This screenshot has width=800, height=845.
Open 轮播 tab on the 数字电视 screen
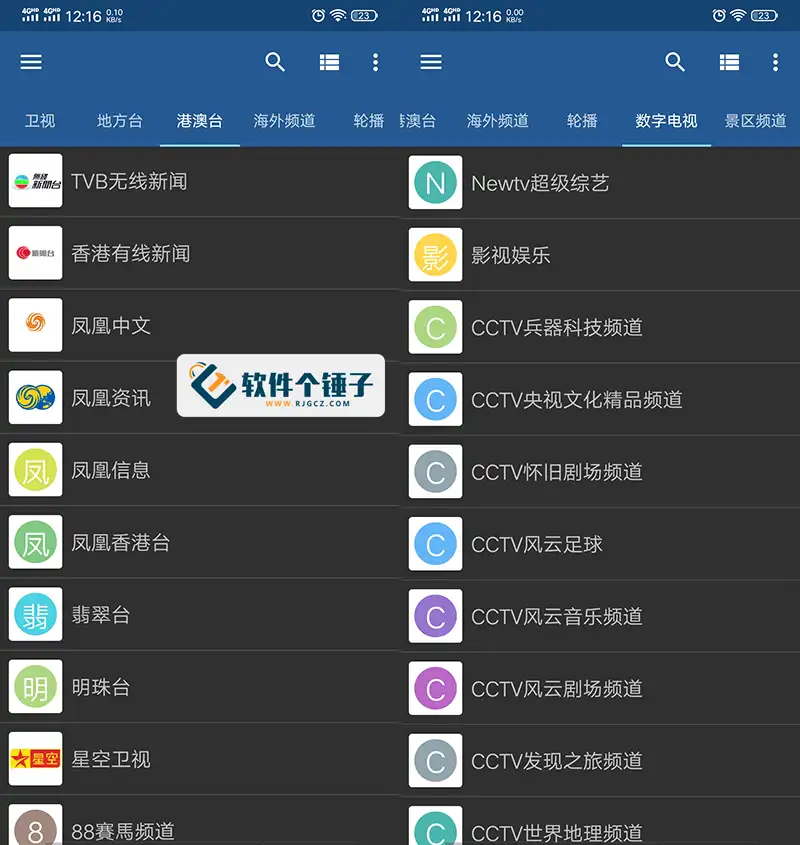(x=582, y=121)
